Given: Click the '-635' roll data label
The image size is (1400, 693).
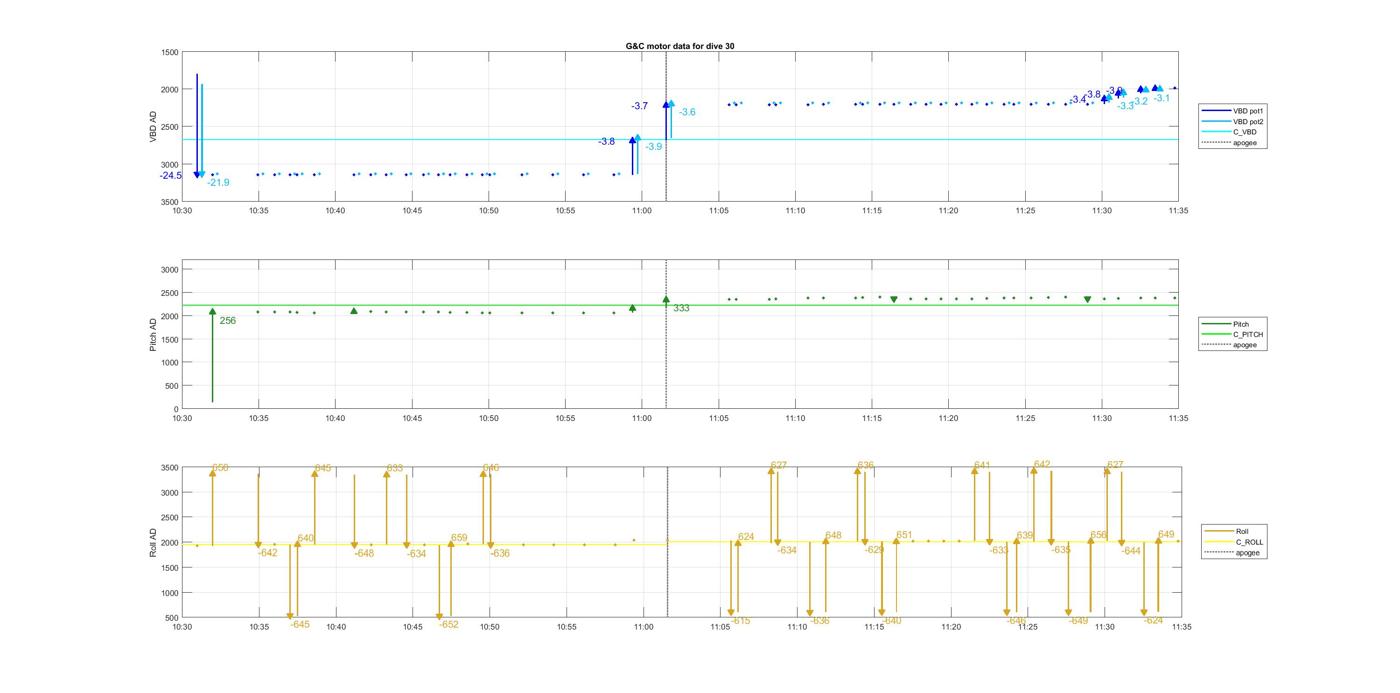Looking at the screenshot, I should pyautogui.click(x=1061, y=550).
